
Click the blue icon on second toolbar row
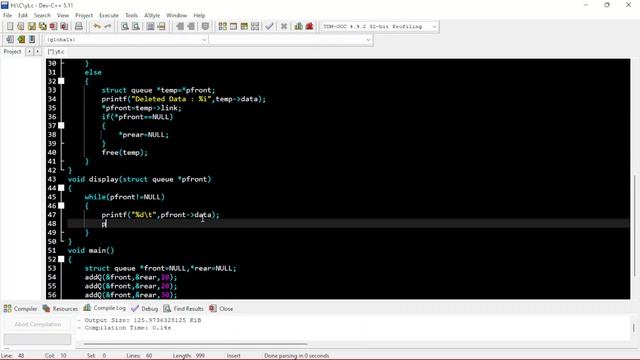click(32, 40)
